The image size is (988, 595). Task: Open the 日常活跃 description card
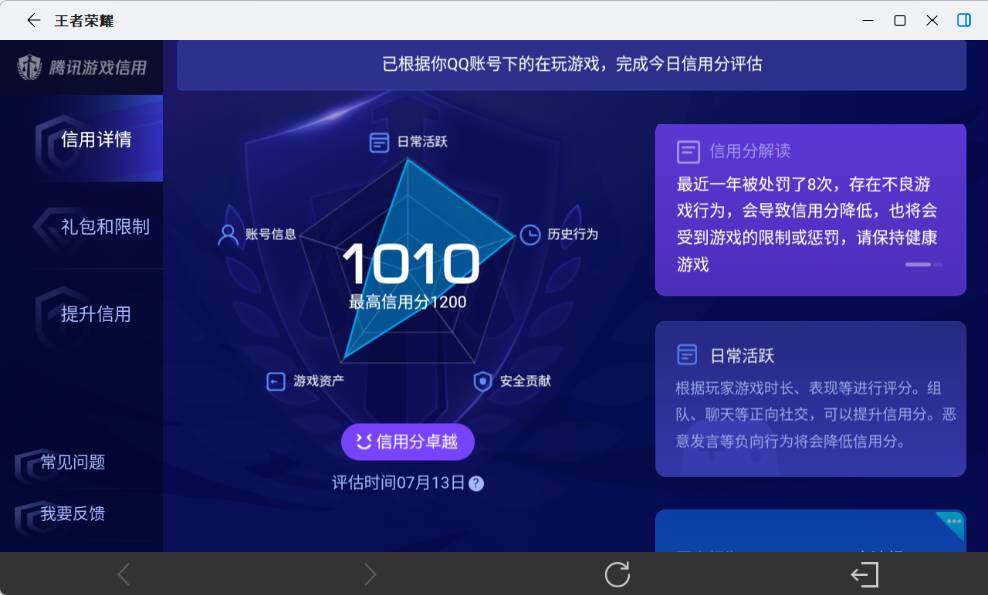coord(810,399)
